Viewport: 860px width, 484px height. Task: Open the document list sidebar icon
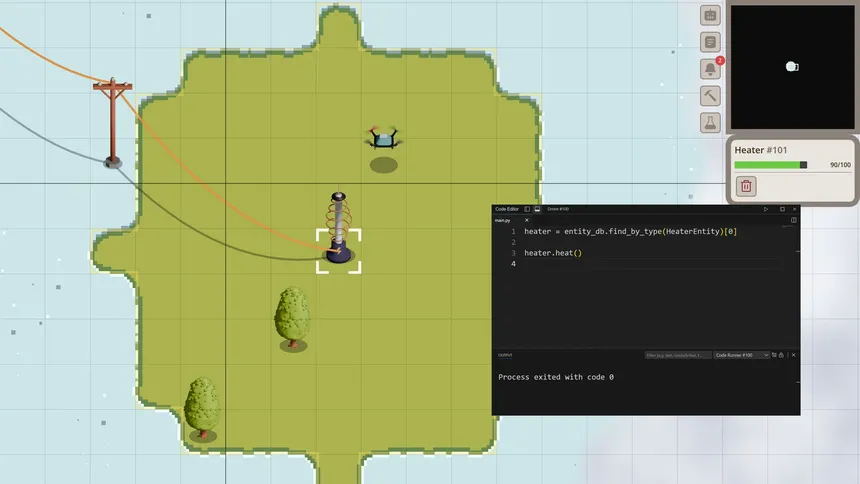click(x=710, y=42)
